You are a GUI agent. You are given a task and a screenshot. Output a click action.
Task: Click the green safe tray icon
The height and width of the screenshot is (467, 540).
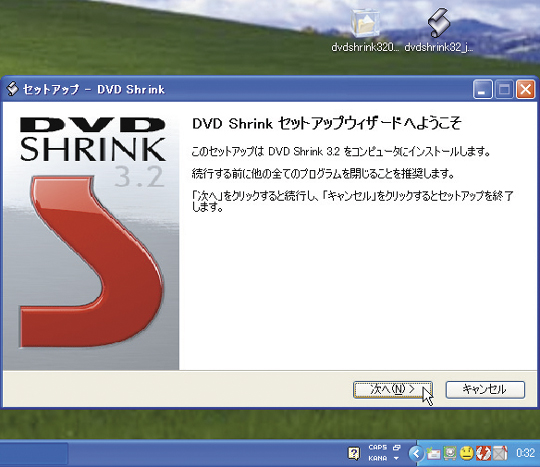(450, 453)
